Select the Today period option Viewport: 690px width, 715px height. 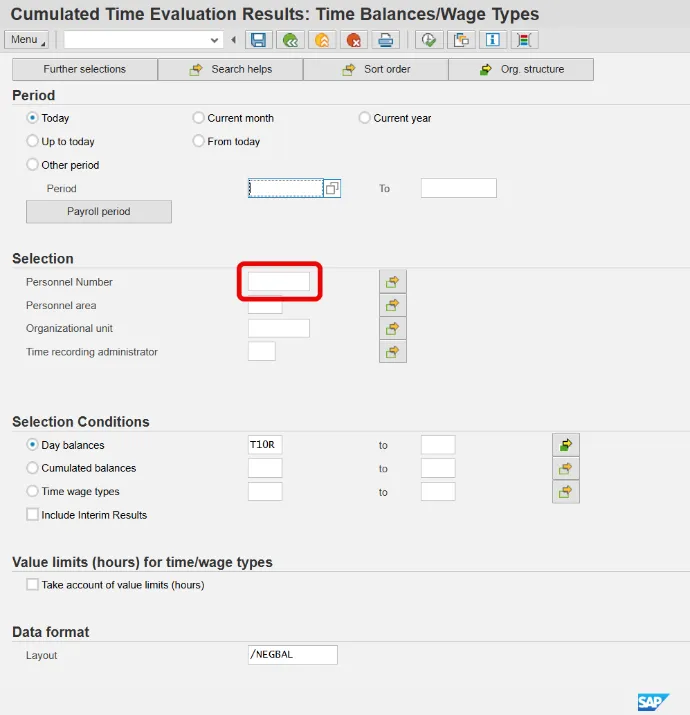(x=32, y=118)
